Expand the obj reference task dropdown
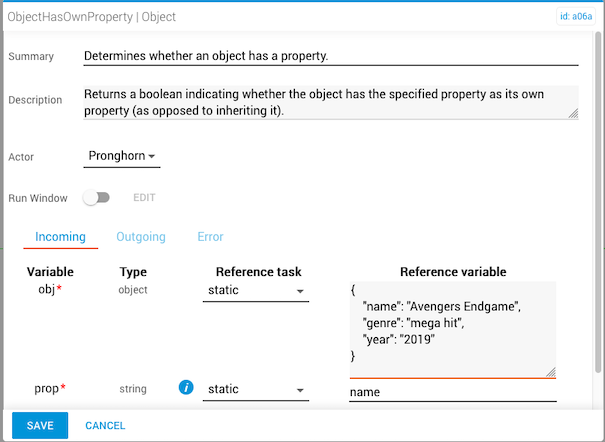The height and width of the screenshot is (442, 605). tap(254, 290)
